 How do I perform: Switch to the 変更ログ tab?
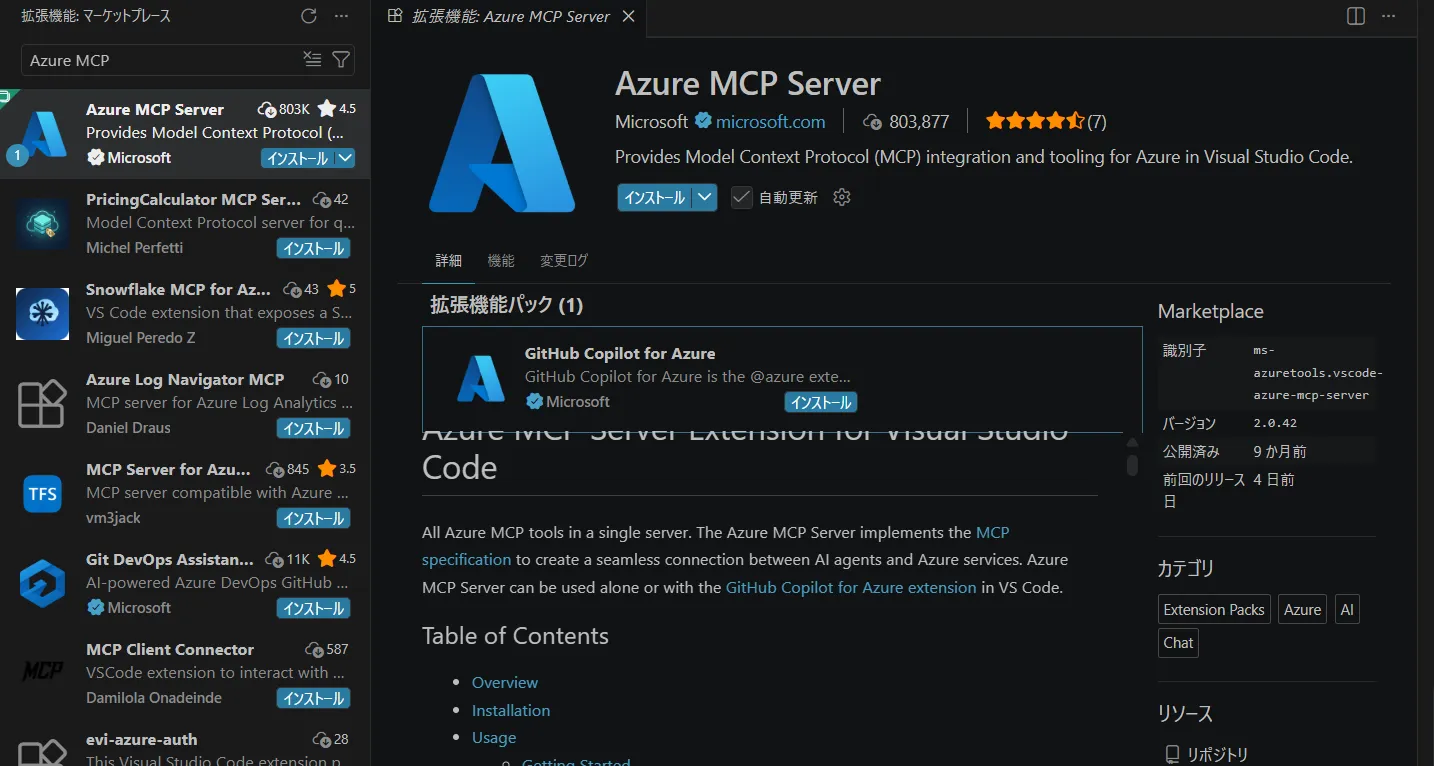[x=563, y=260]
